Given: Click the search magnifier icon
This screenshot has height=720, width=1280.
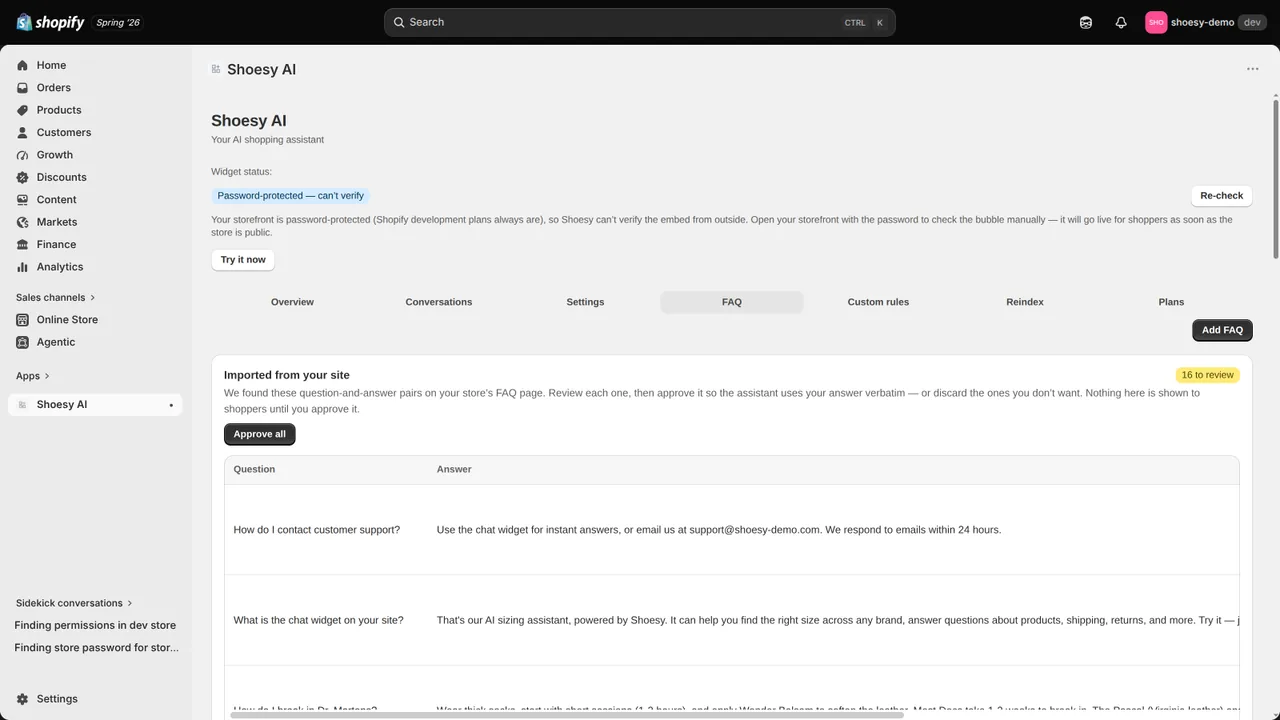Looking at the screenshot, I should (399, 22).
